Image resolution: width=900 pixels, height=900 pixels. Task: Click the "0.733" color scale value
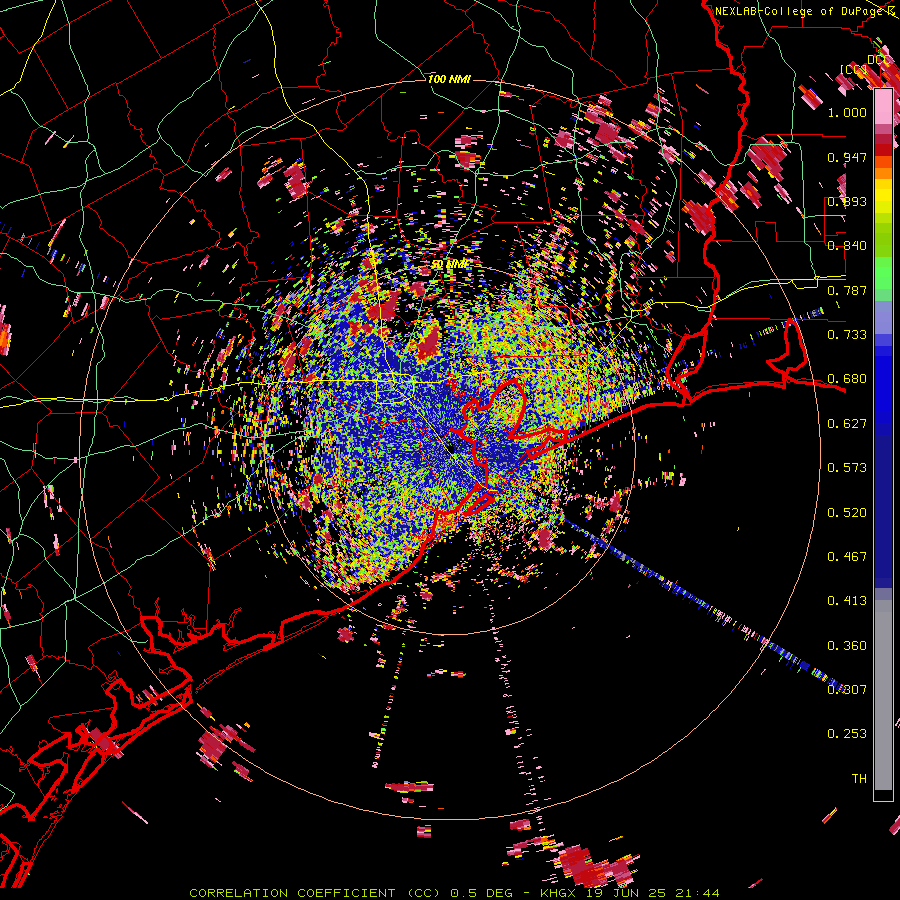(847, 335)
